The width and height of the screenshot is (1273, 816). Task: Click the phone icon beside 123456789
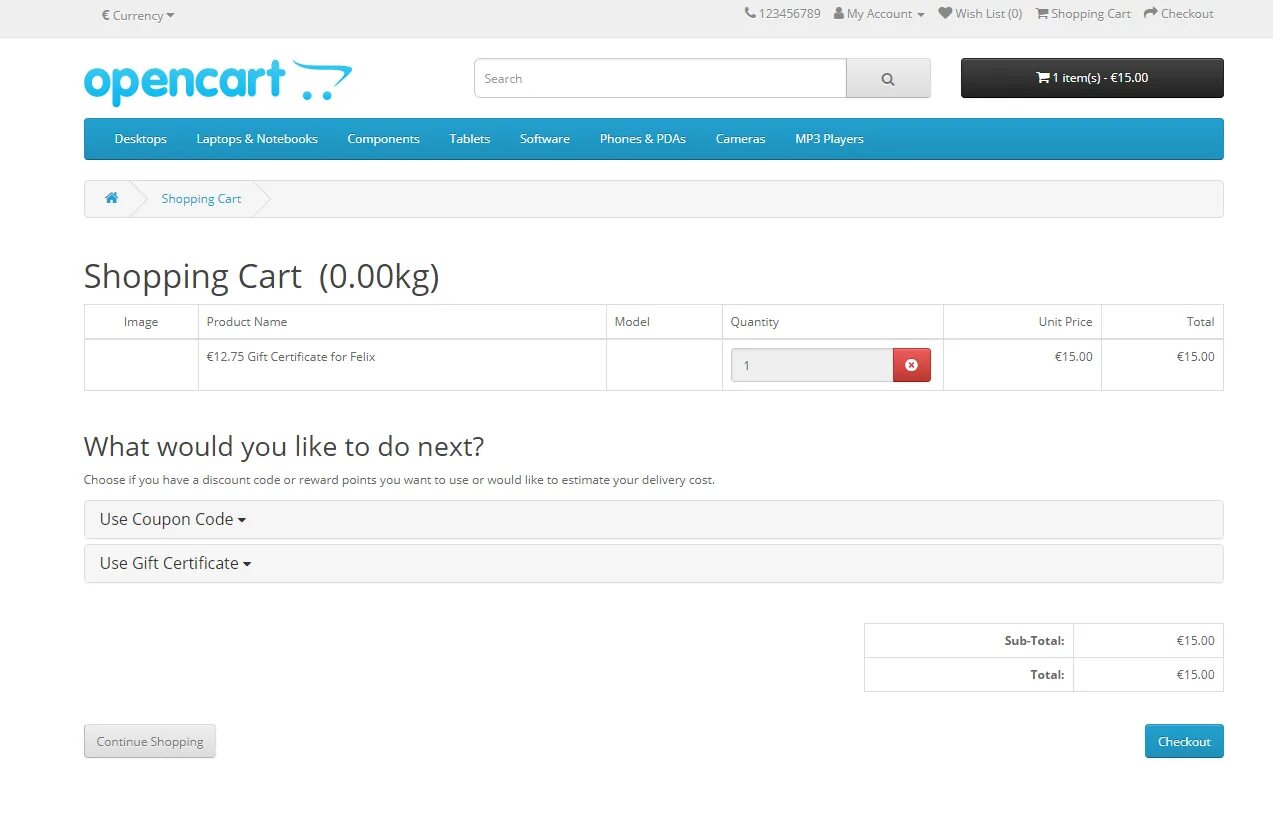pos(750,13)
